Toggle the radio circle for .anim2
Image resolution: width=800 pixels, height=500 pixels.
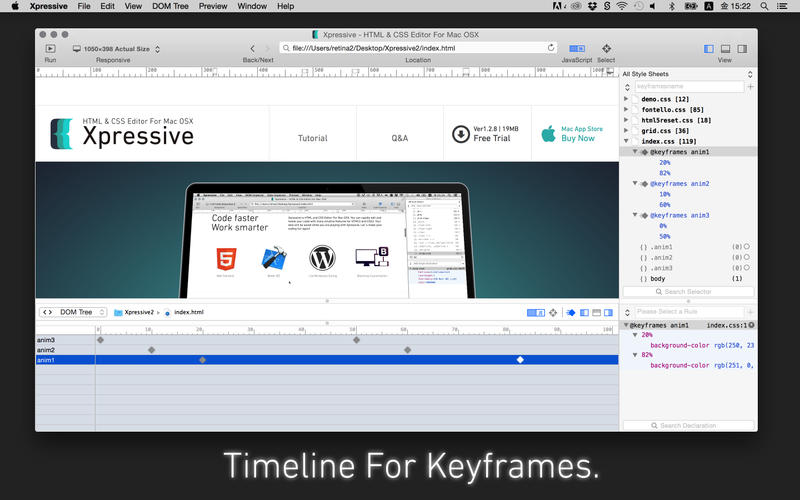tap(747, 257)
